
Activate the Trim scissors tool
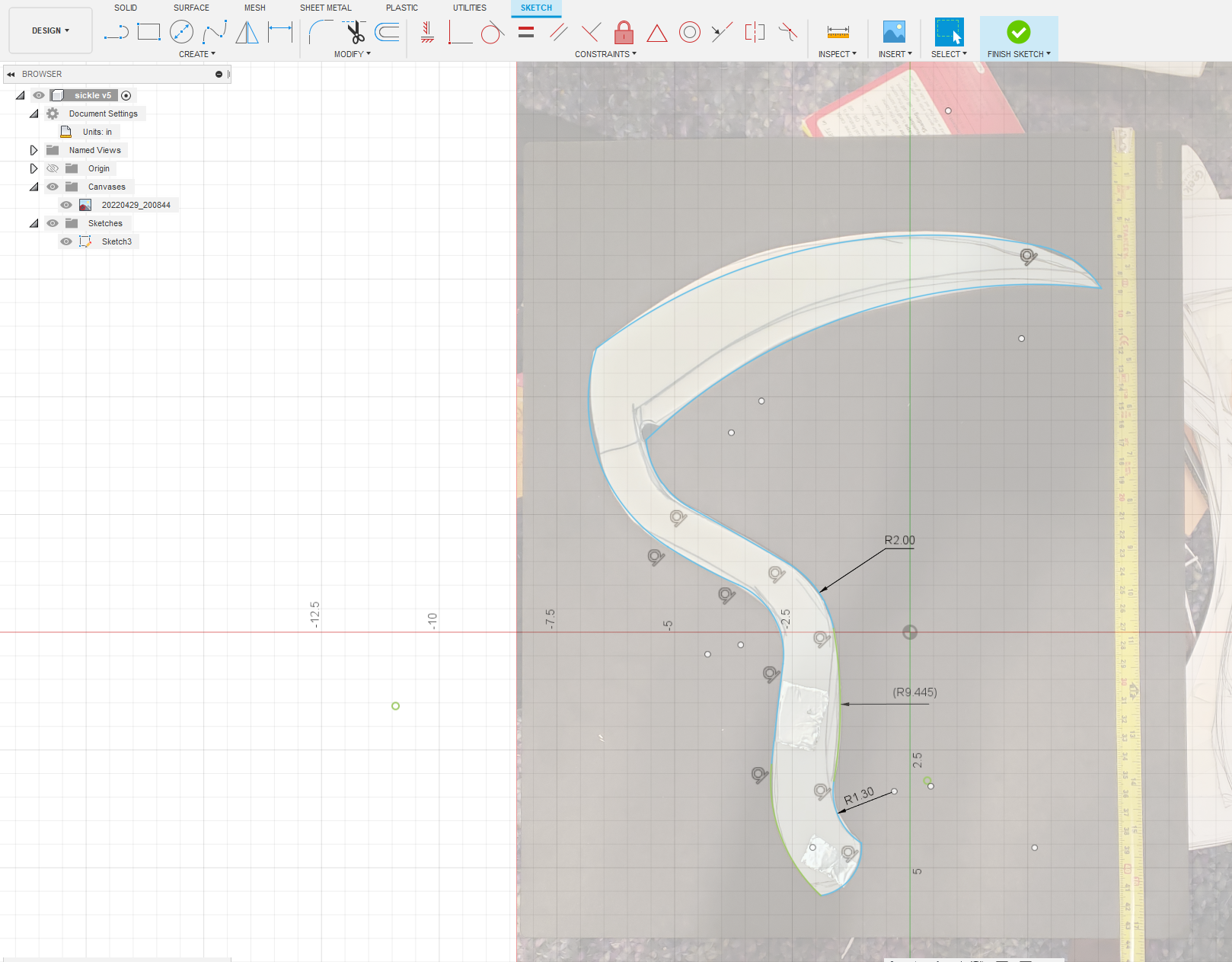tap(355, 32)
